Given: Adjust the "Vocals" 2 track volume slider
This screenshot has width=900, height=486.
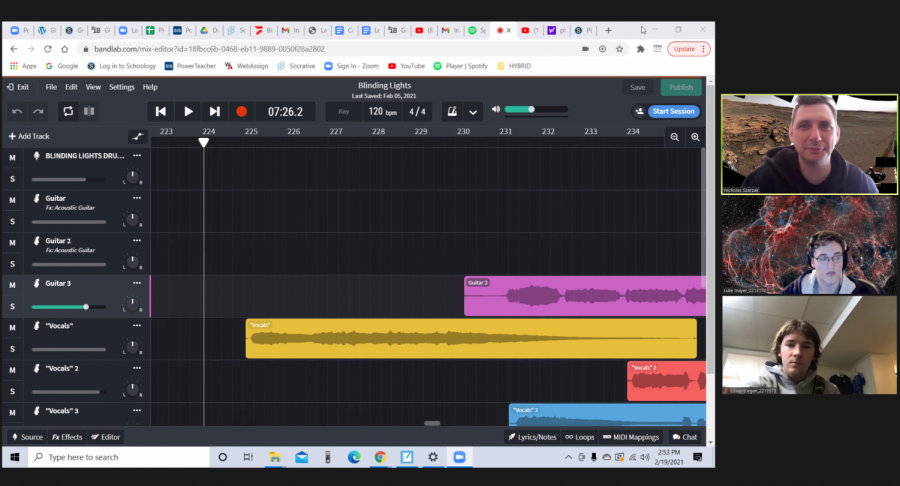Looking at the screenshot, I should coord(69,392).
